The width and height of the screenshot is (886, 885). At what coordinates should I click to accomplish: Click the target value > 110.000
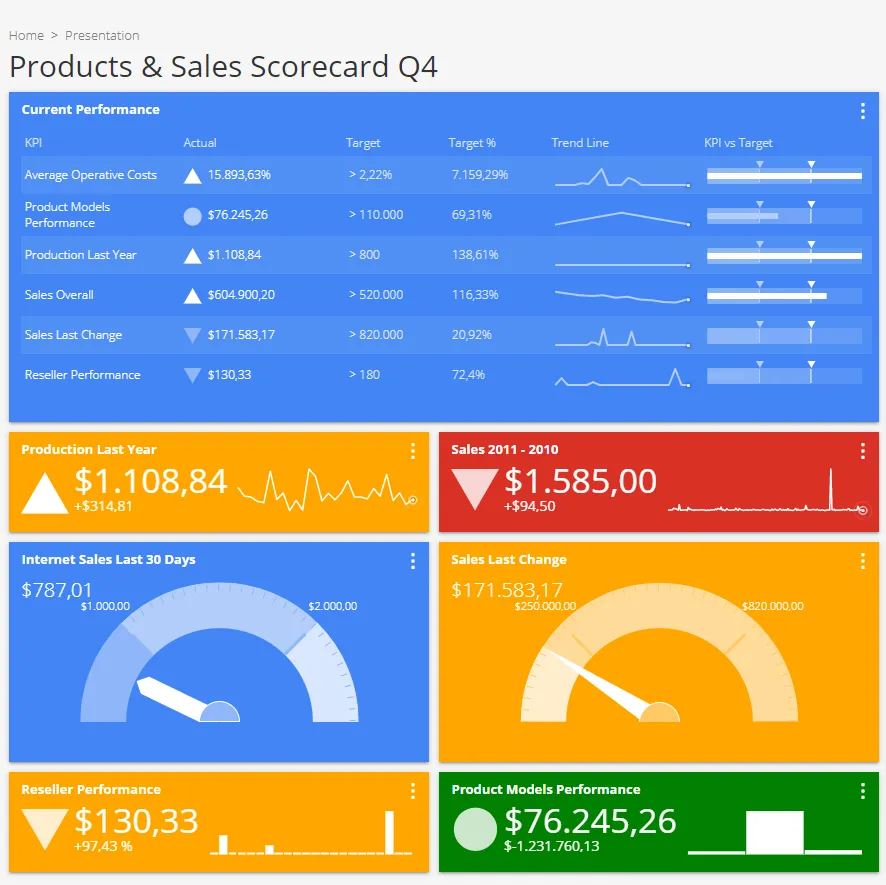(x=376, y=215)
